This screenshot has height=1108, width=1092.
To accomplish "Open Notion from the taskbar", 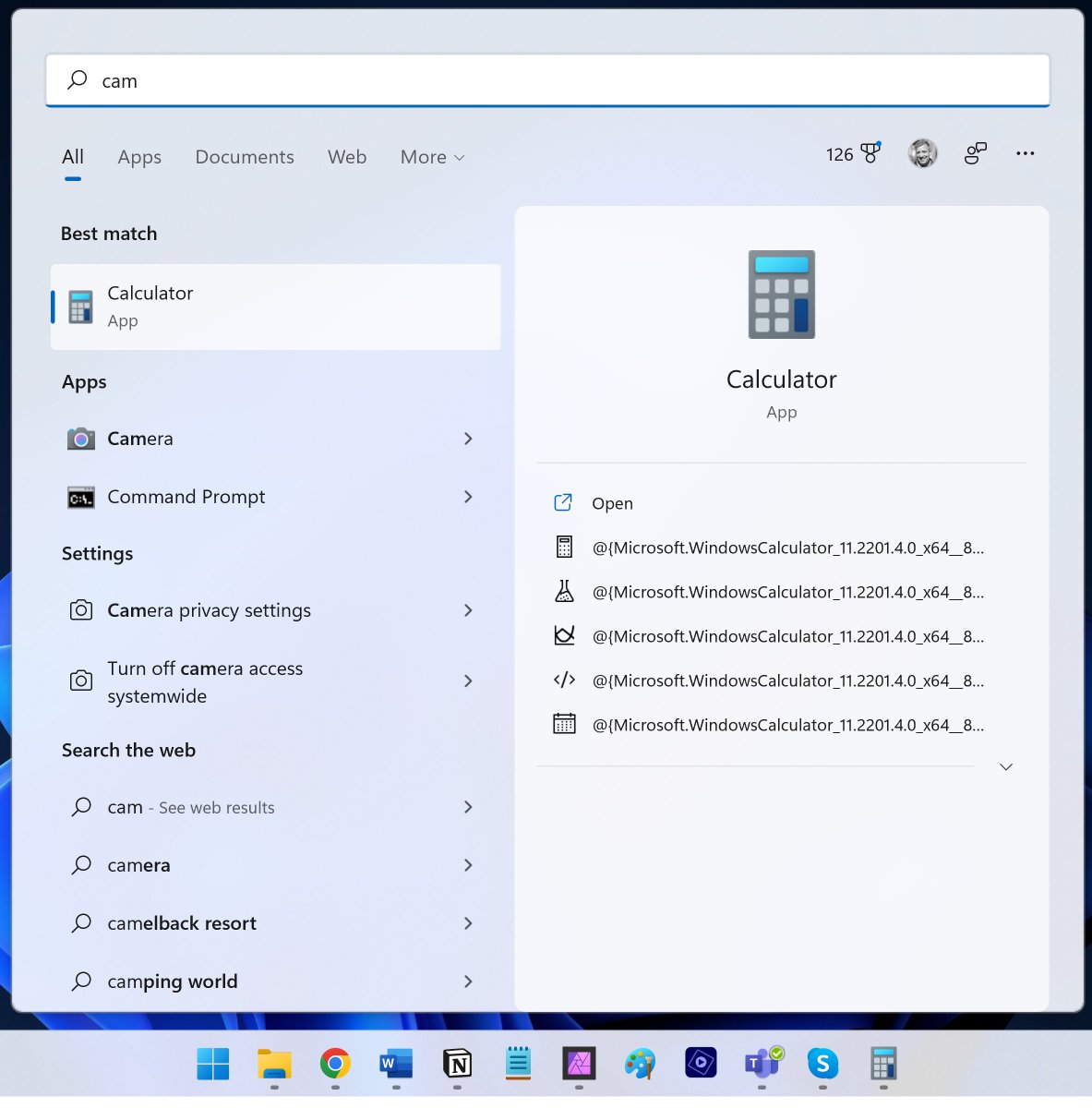I will 457,1064.
